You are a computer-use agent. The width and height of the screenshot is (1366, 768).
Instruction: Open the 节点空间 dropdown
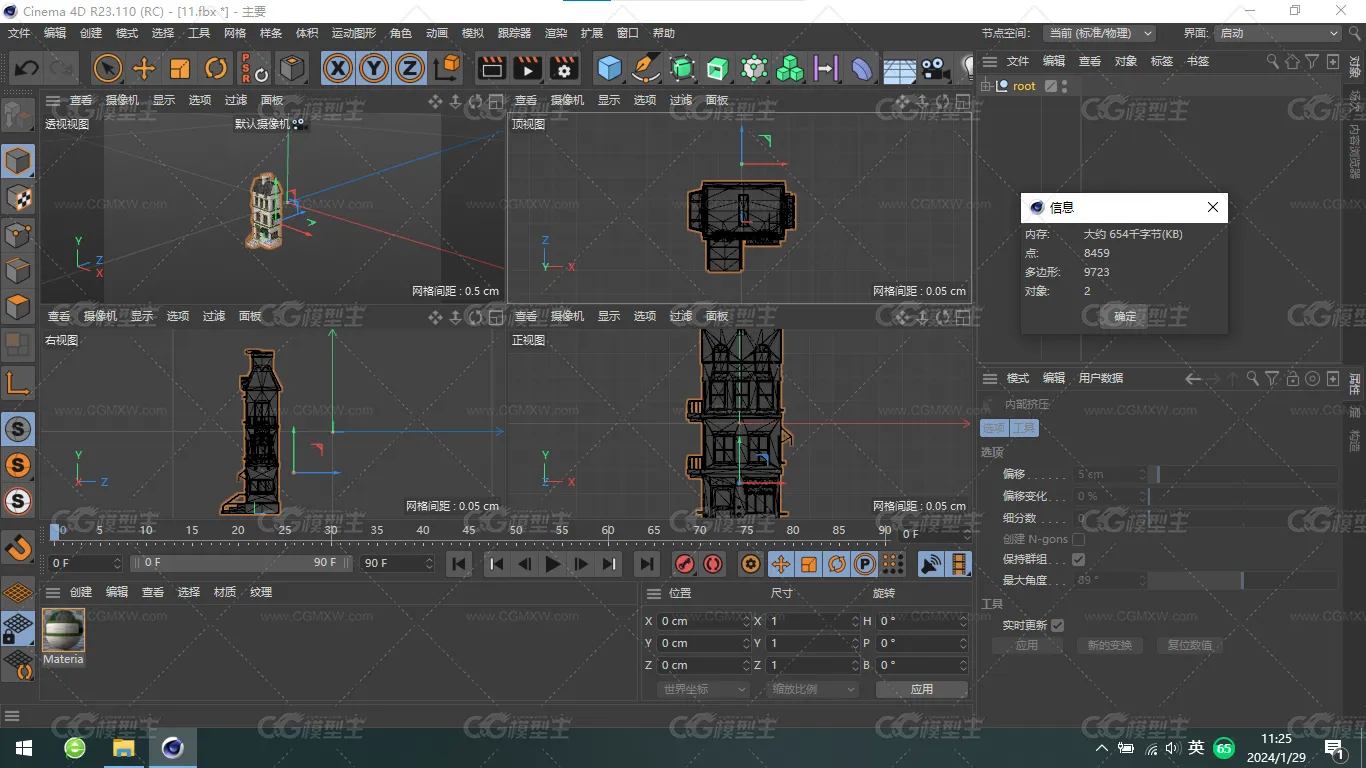click(1099, 33)
